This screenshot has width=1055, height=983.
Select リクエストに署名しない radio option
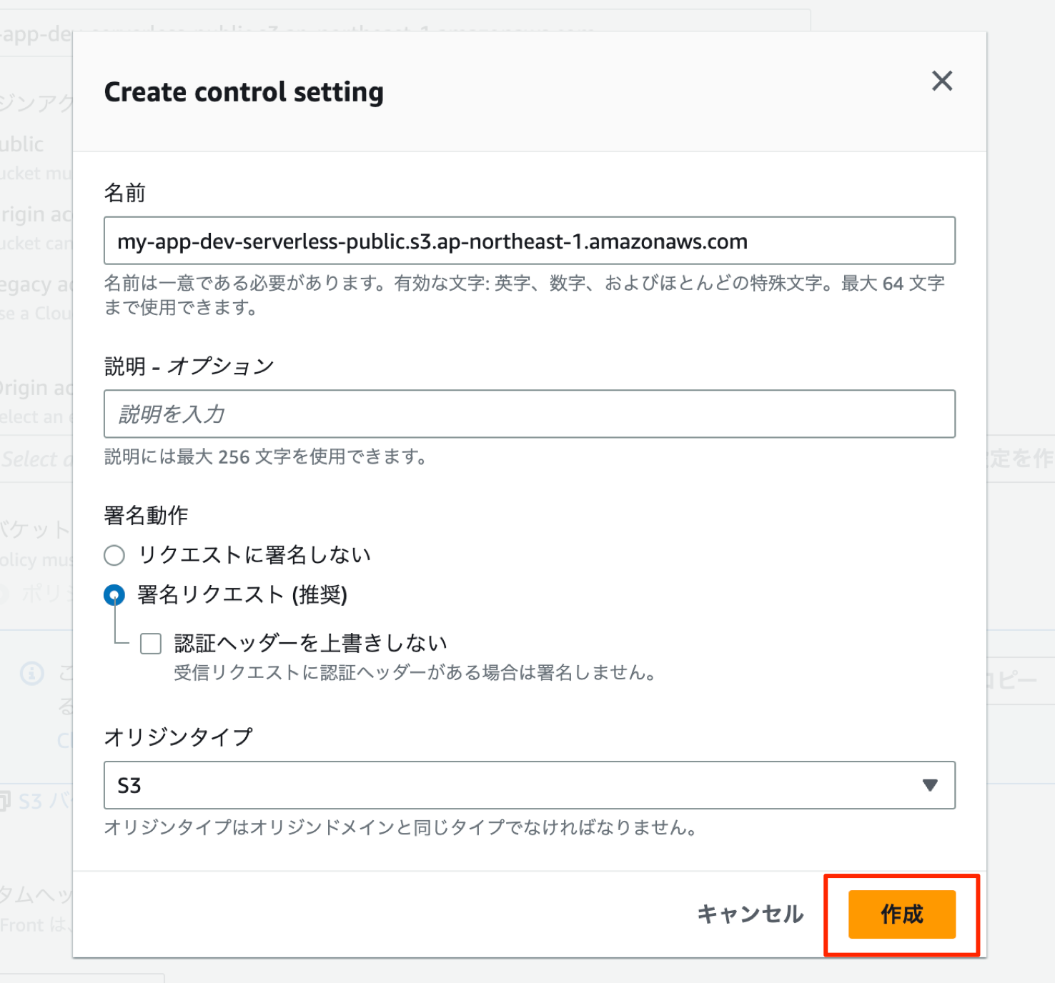point(114,555)
